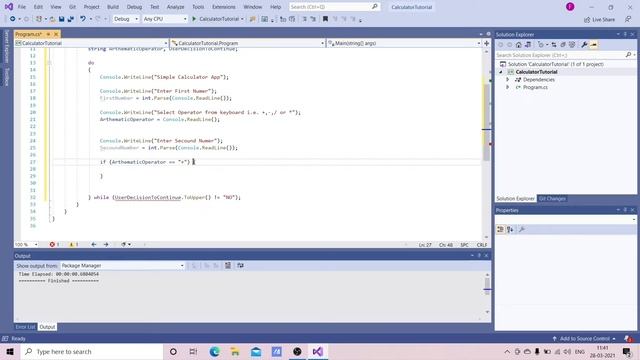This screenshot has width=640, height=360.
Task: Click the previous issue left arrow below editor
Action: coord(93,244)
